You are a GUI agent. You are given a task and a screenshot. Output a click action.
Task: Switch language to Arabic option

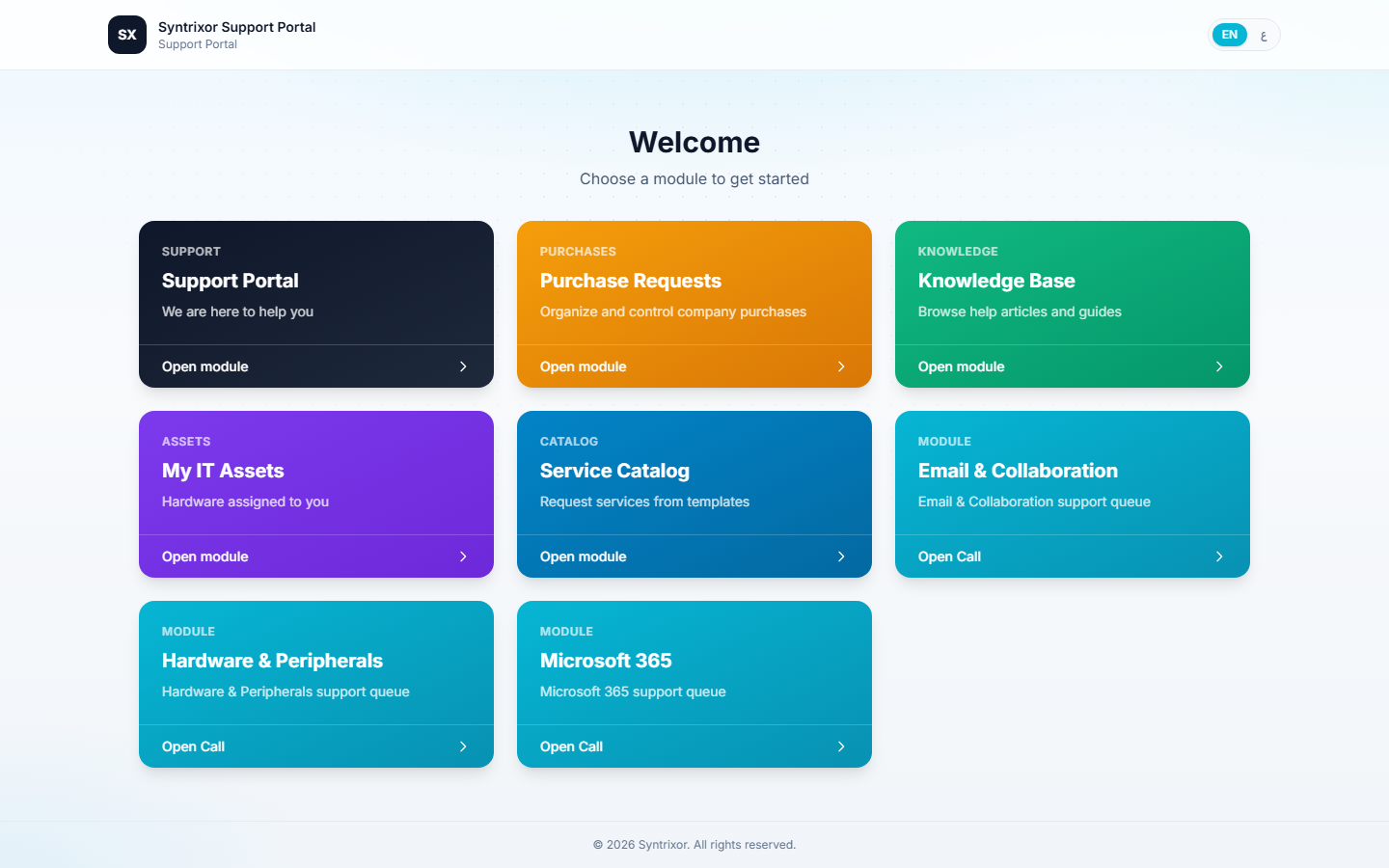tap(1263, 35)
